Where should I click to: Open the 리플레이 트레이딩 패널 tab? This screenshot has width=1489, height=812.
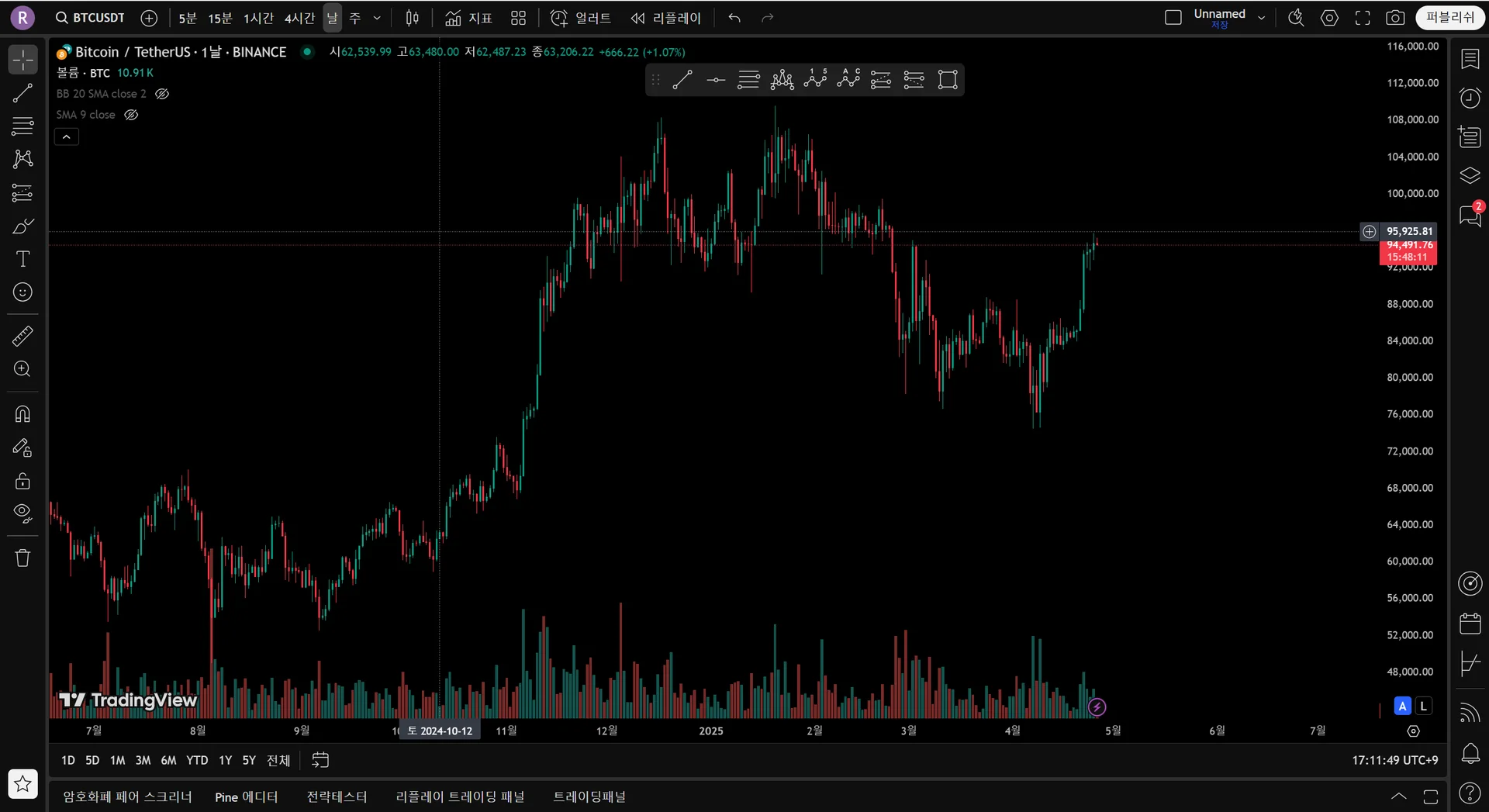[x=460, y=796]
